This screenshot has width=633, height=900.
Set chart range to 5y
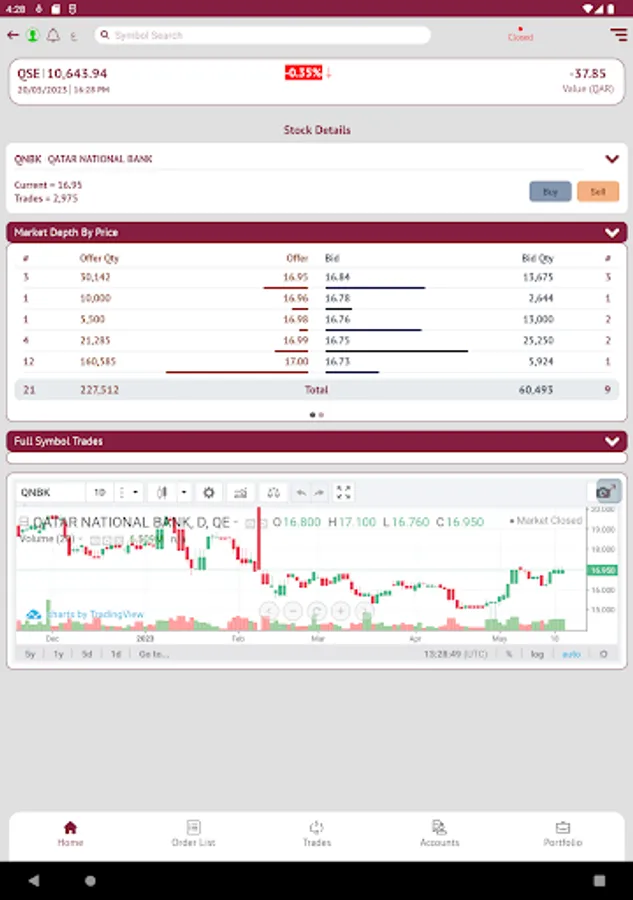point(30,654)
